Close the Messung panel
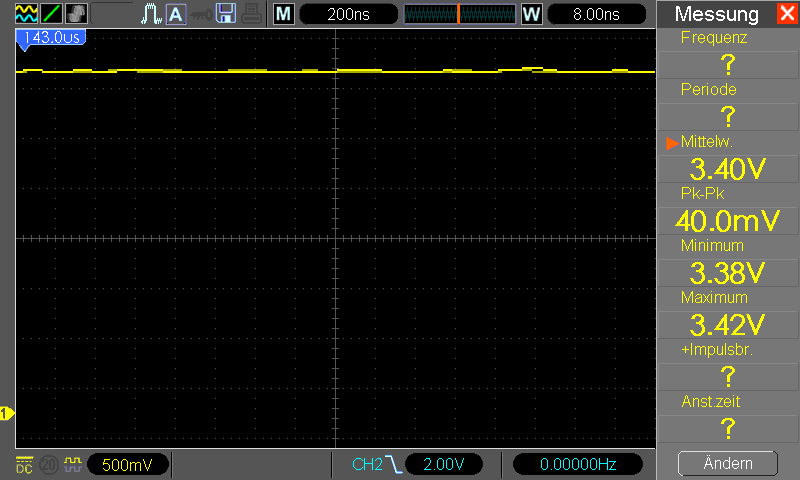The height and width of the screenshot is (480, 800). click(786, 14)
